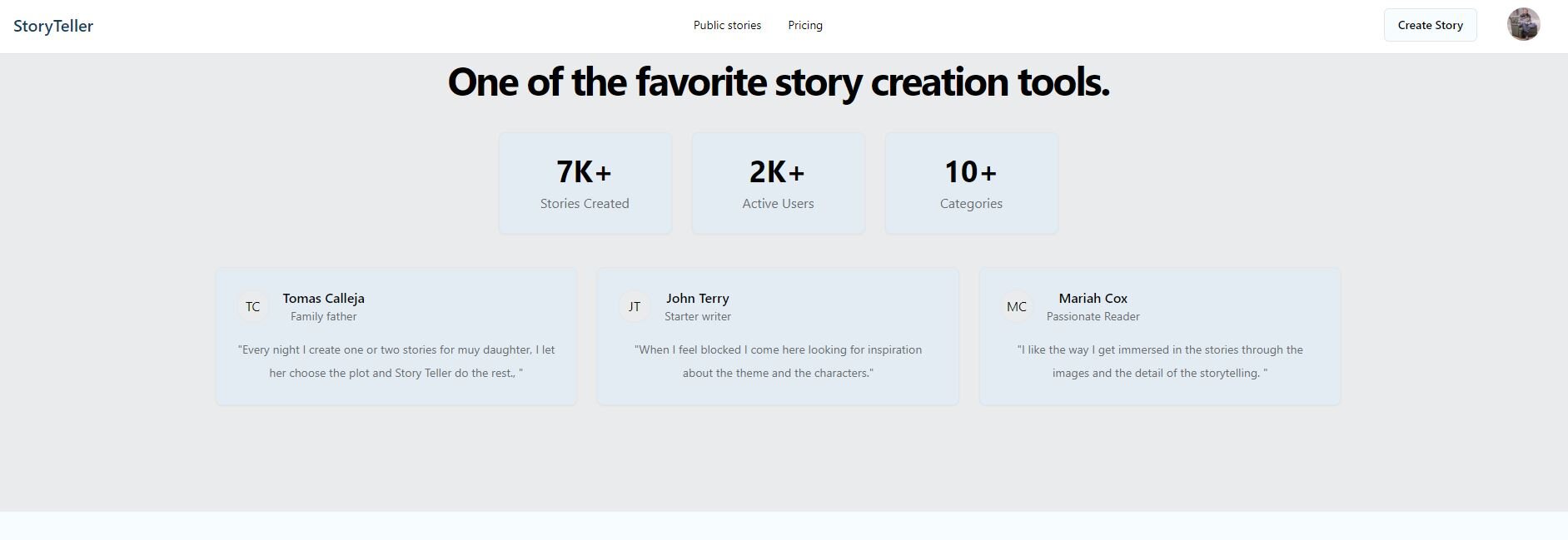Go to Public stories page

(727, 26)
